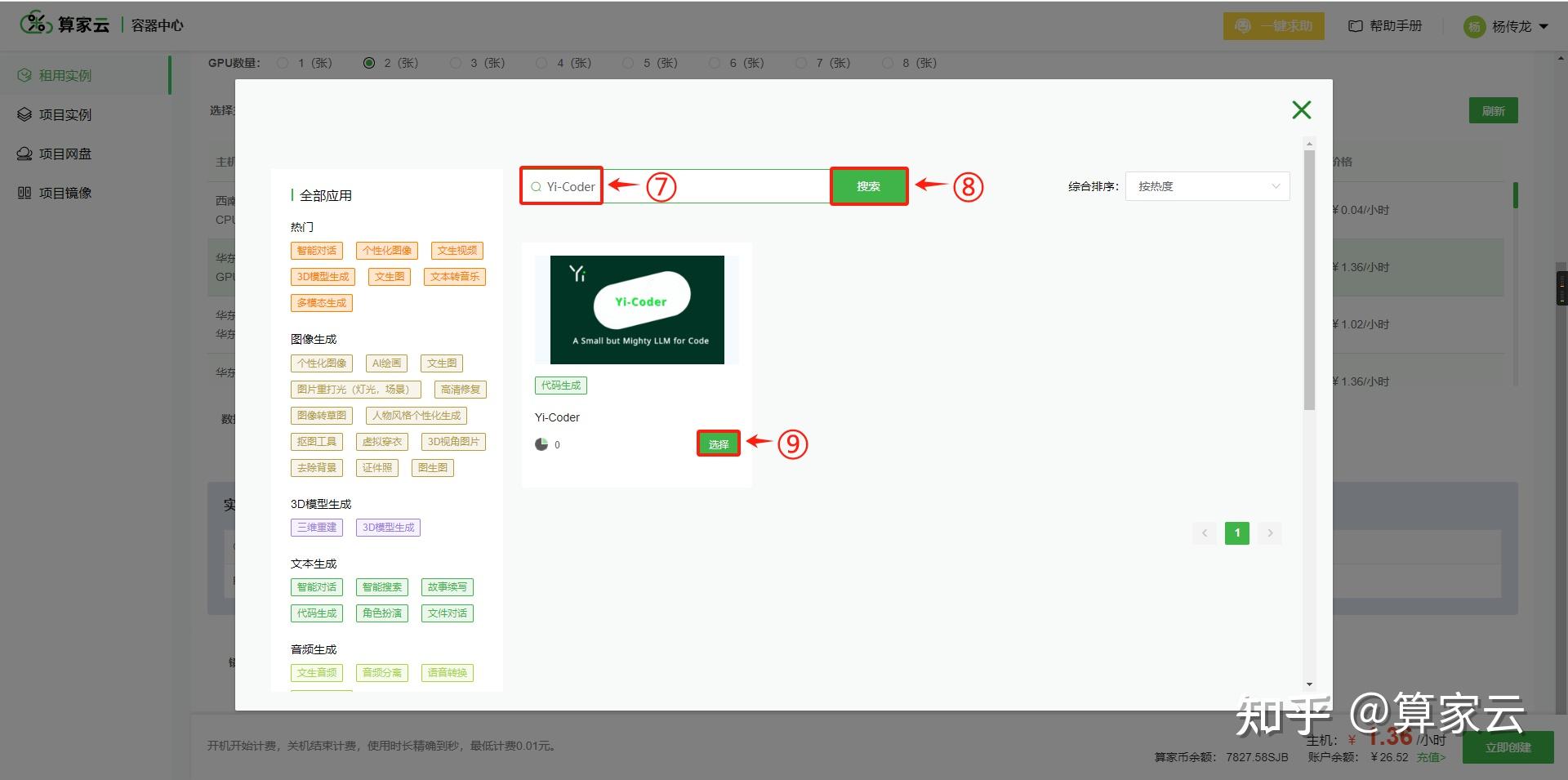This screenshot has height=780, width=1568.
Task: Select 6 (张) GPU count radio
Action: (715, 63)
